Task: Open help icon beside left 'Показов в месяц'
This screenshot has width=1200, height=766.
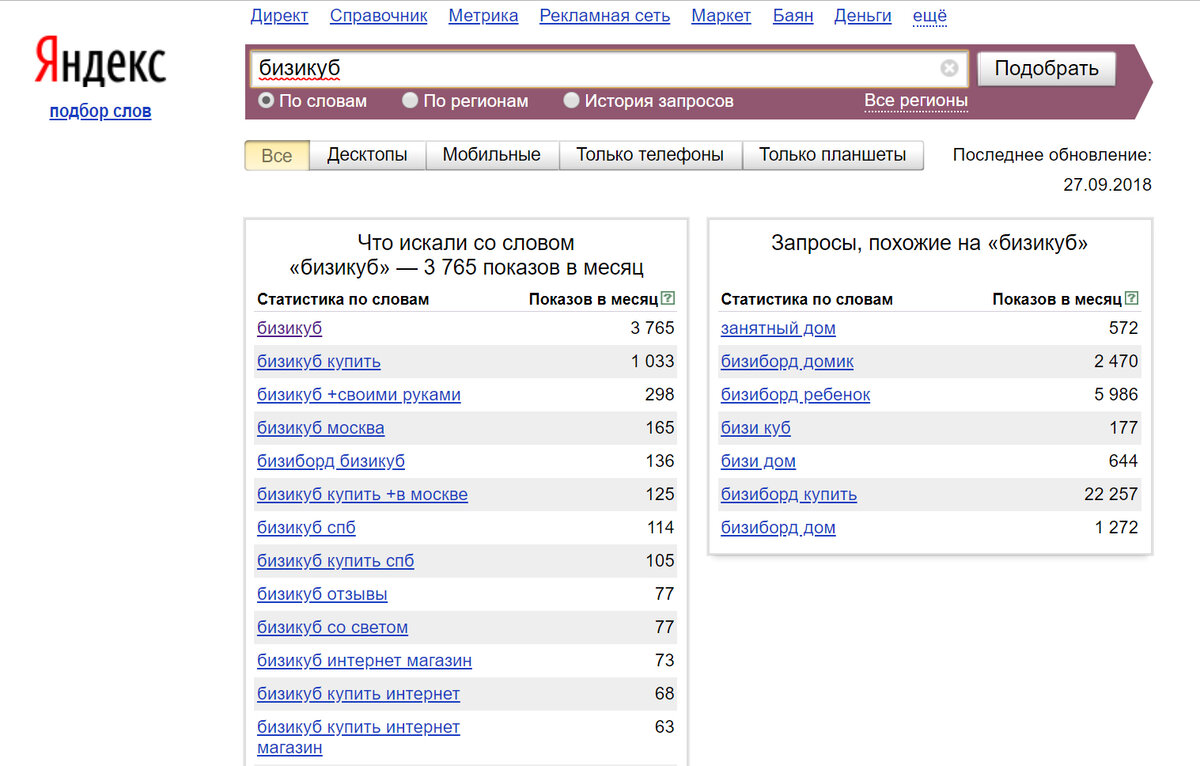Action: click(x=668, y=298)
